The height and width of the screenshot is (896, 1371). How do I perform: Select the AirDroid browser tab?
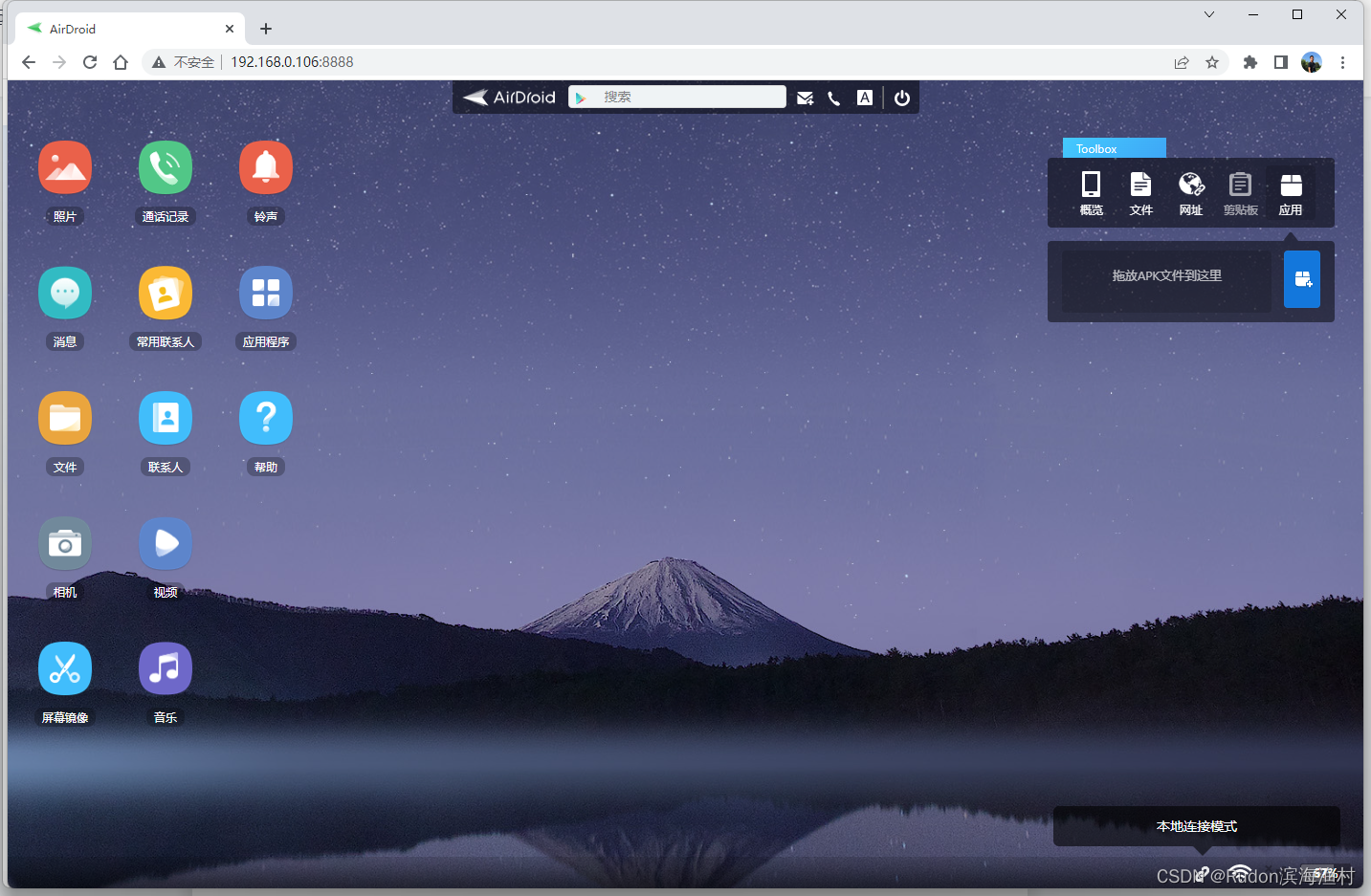click(130, 29)
